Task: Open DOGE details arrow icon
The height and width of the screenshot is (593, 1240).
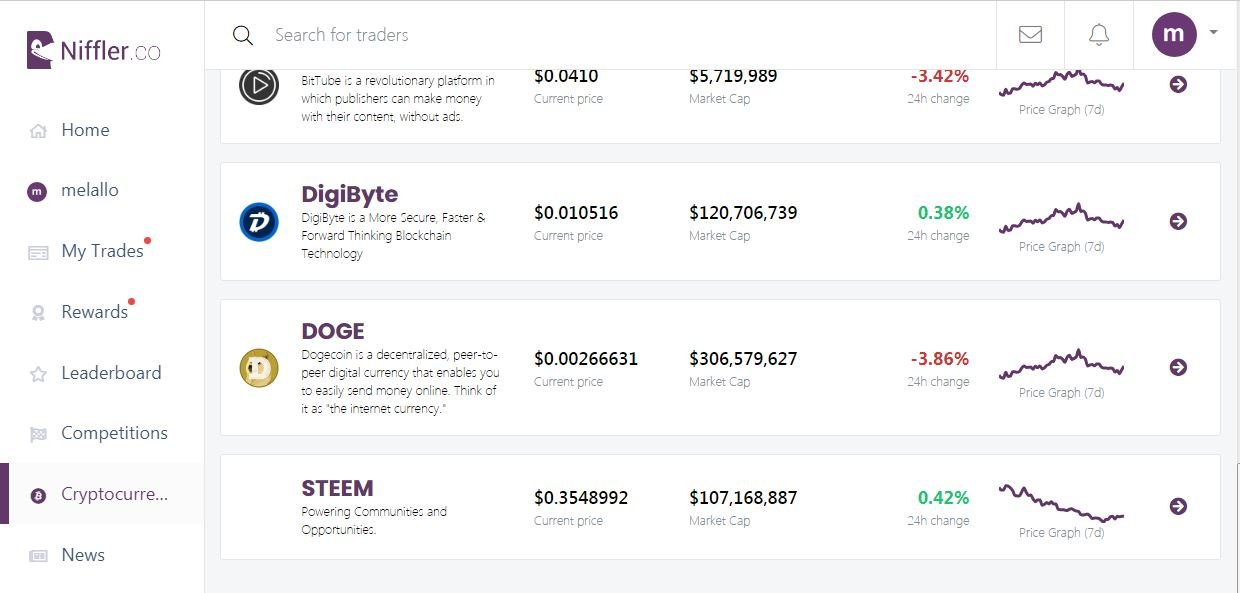Action: pos(1178,367)
